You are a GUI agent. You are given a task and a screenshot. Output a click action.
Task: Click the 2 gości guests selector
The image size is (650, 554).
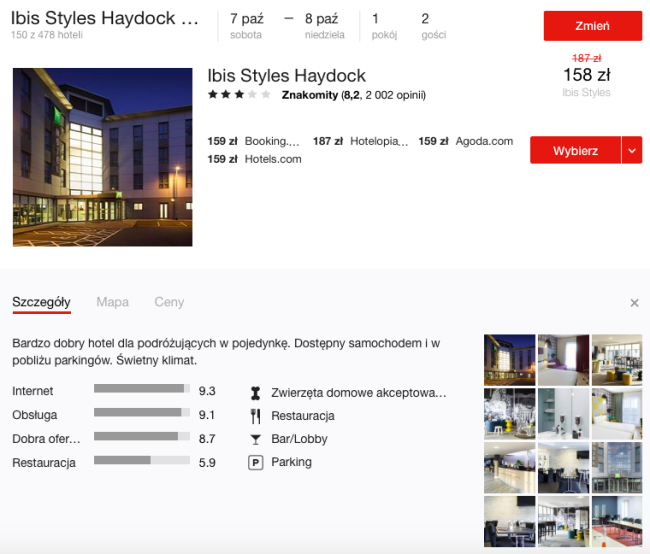(434, 26)
